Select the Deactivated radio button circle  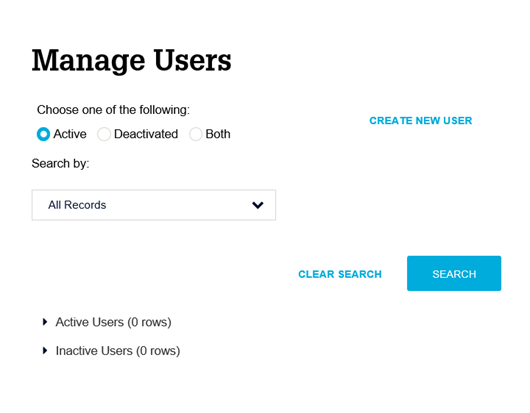point(104,134)
